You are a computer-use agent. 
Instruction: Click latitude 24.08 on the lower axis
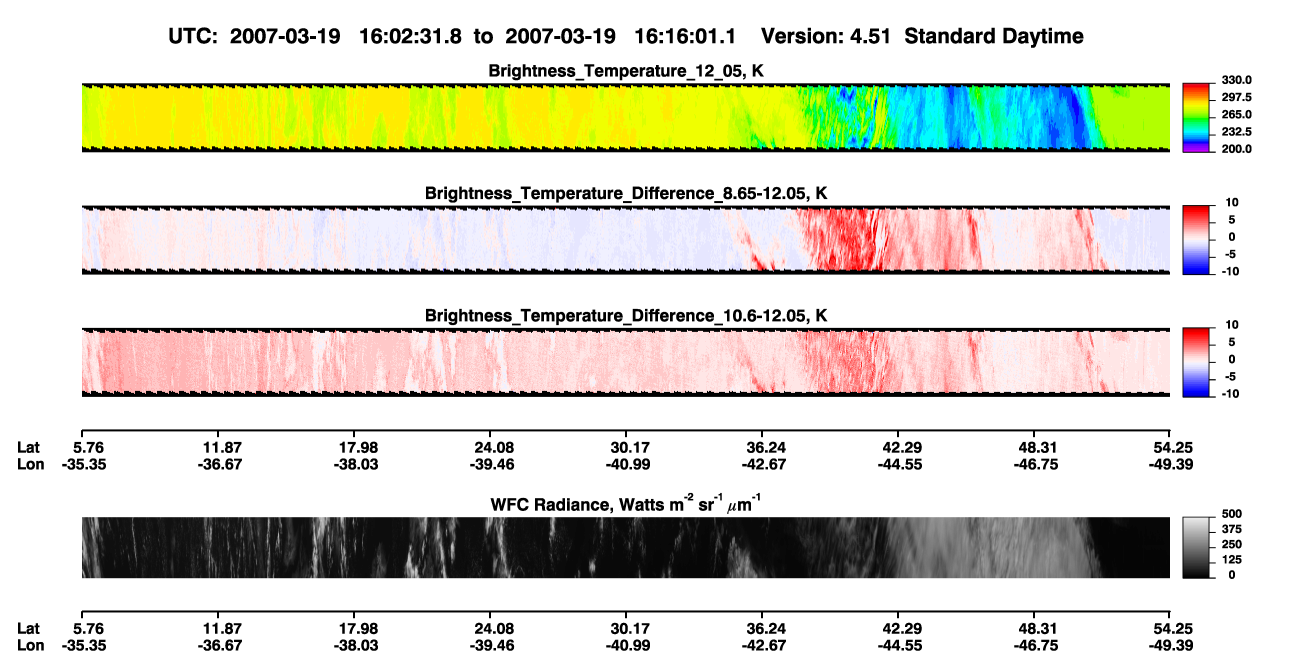click(x=490, y=628)
